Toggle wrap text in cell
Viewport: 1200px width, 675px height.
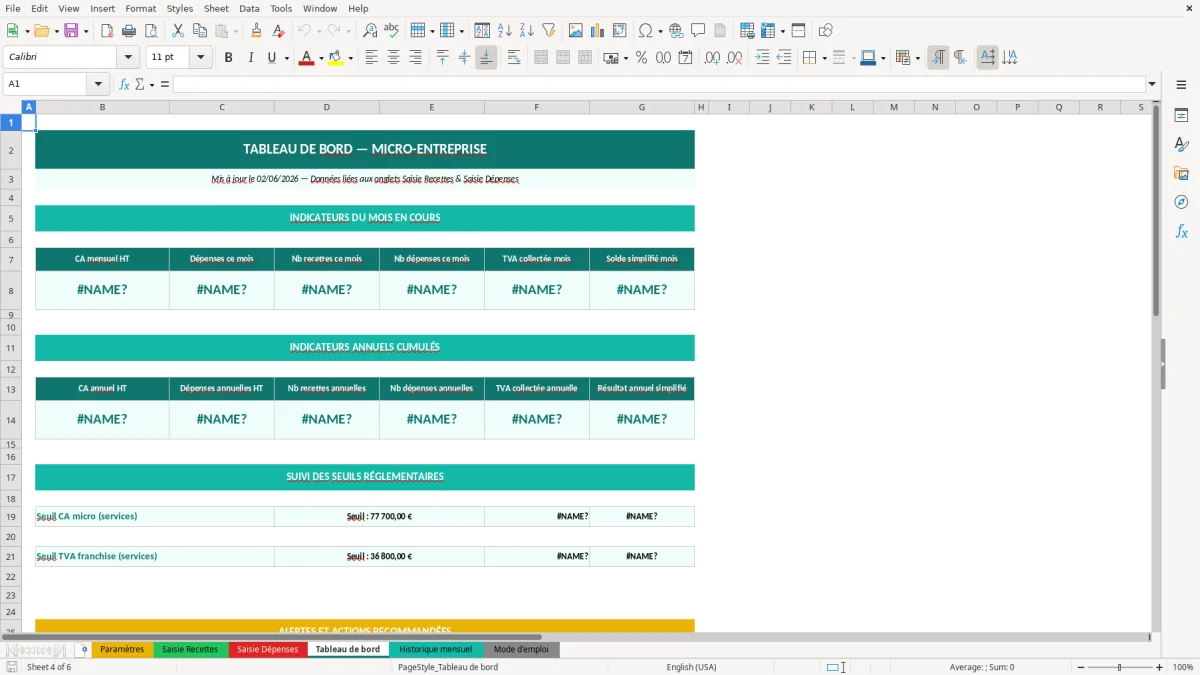click(514, 58)
